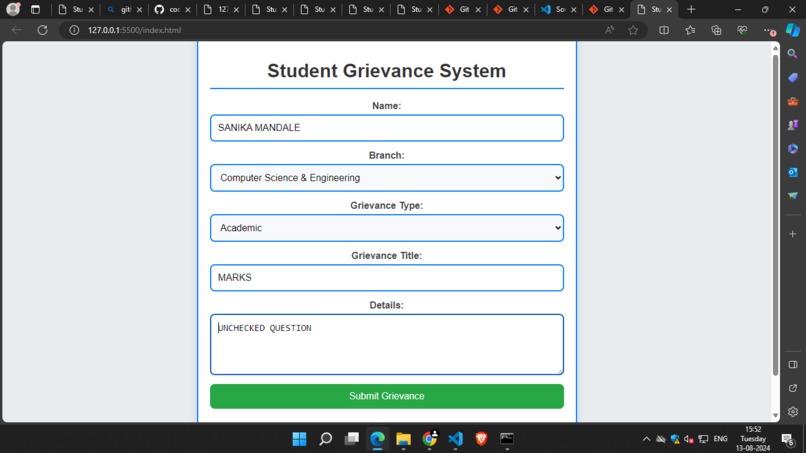Open the Grievance Type dropdown
The height and width of the screenshot is (453, 806).
tap(387, 228)
